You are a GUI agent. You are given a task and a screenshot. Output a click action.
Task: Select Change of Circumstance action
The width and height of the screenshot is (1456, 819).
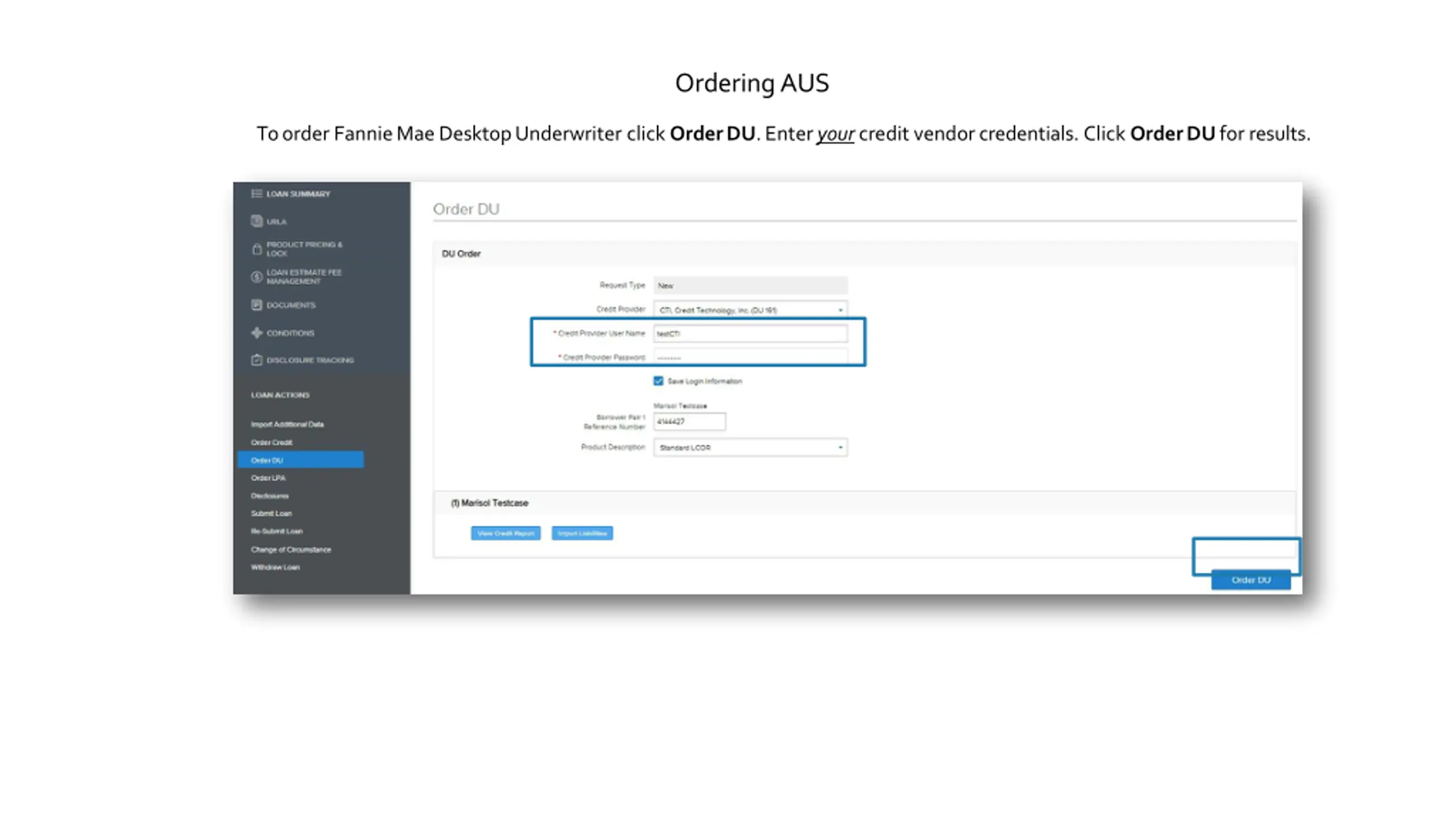pyautogui.click(x=291, y=549)
